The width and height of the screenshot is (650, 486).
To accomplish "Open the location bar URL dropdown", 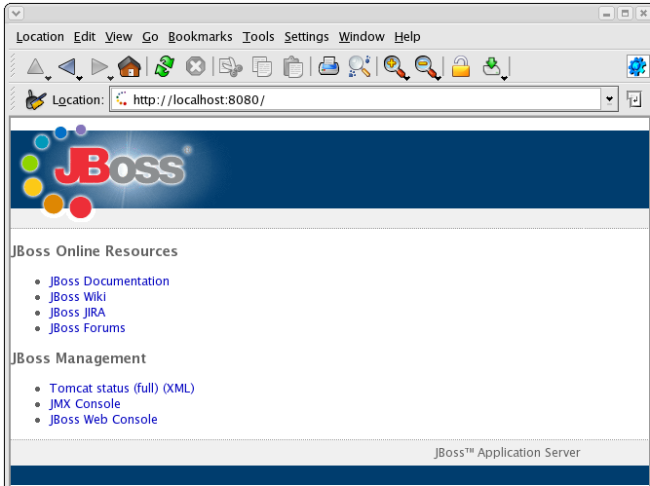I will (609, 99).
